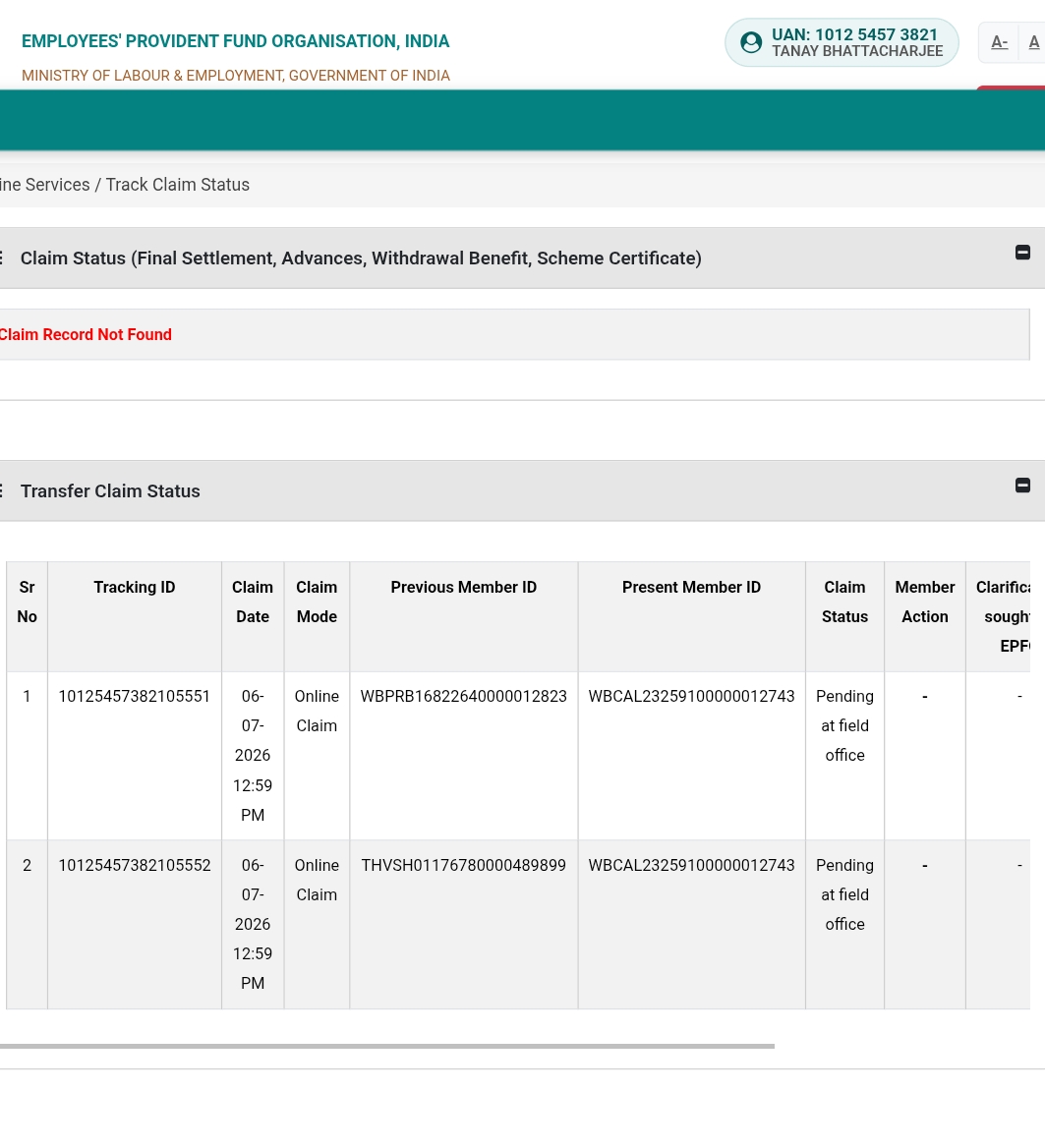
Task: Click 'Online Claim' mode in row 2
Action: 317,880
